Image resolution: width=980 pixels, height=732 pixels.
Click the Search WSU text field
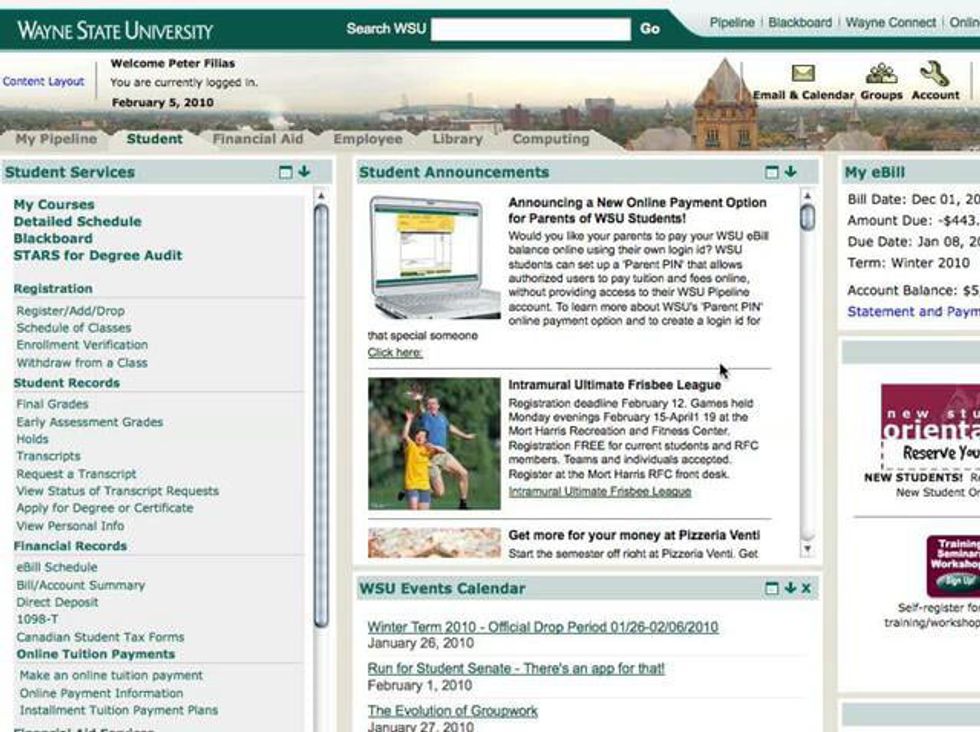tap(531, 29)
